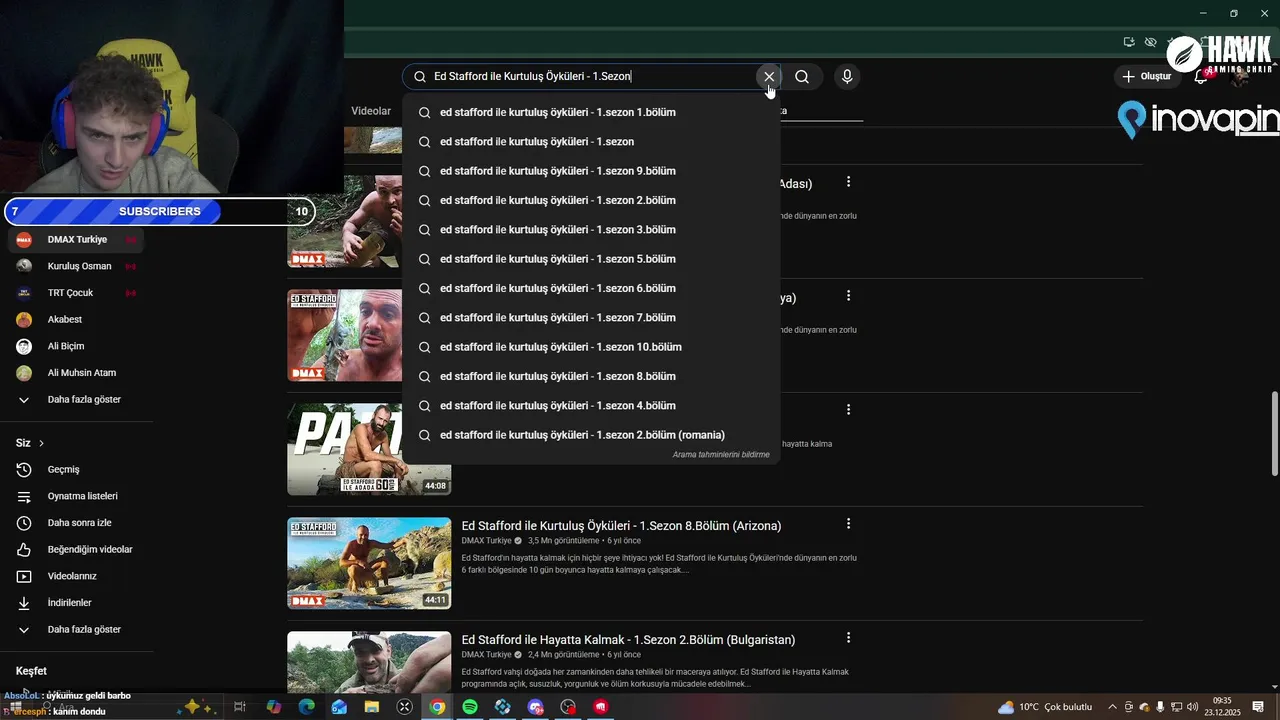Open TRT Çocuk subscription channel
The height and width of the screenshot is (720, 1280).
coord(76,293)
